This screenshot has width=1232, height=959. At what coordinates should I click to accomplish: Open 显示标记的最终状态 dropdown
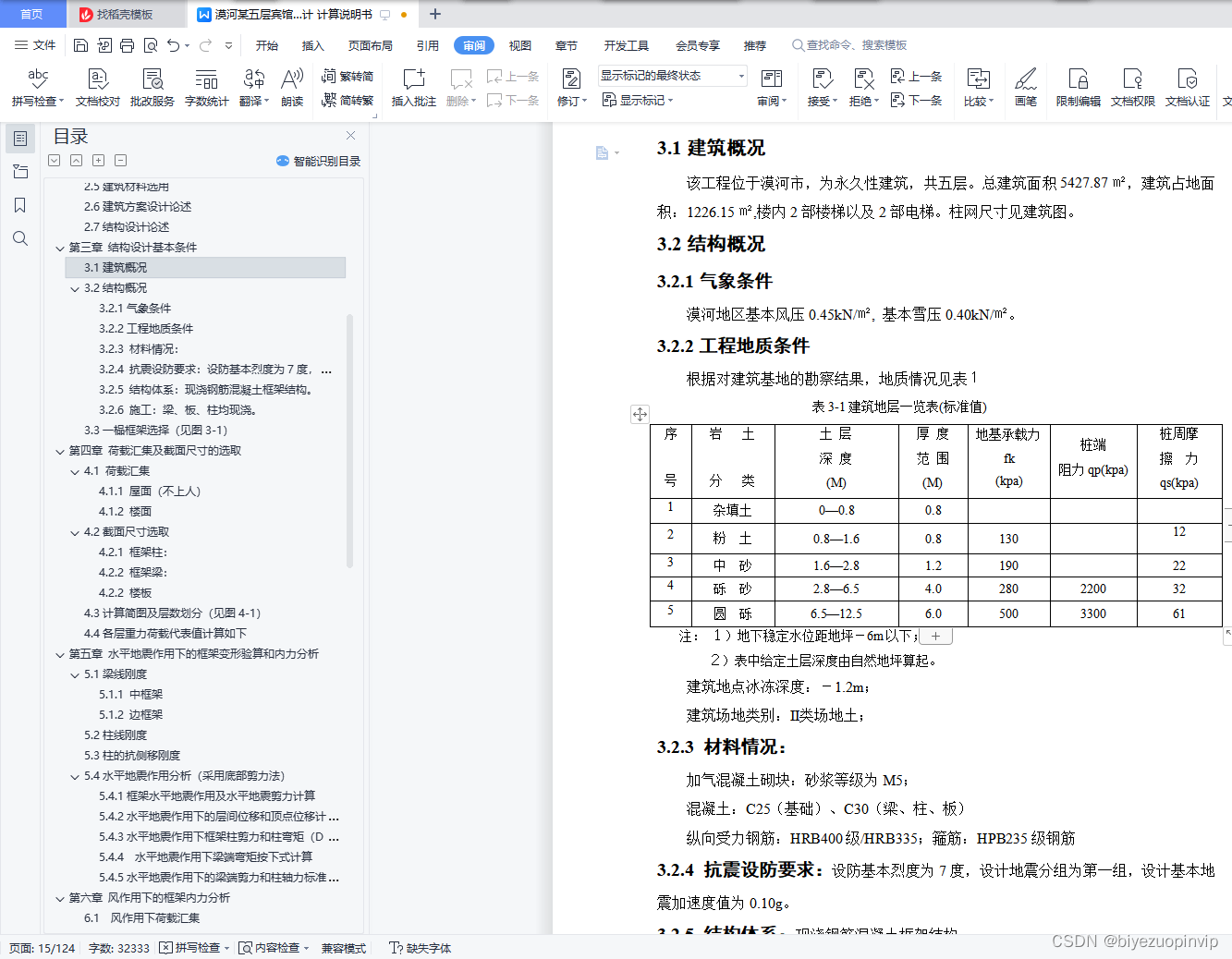[672, 76]
